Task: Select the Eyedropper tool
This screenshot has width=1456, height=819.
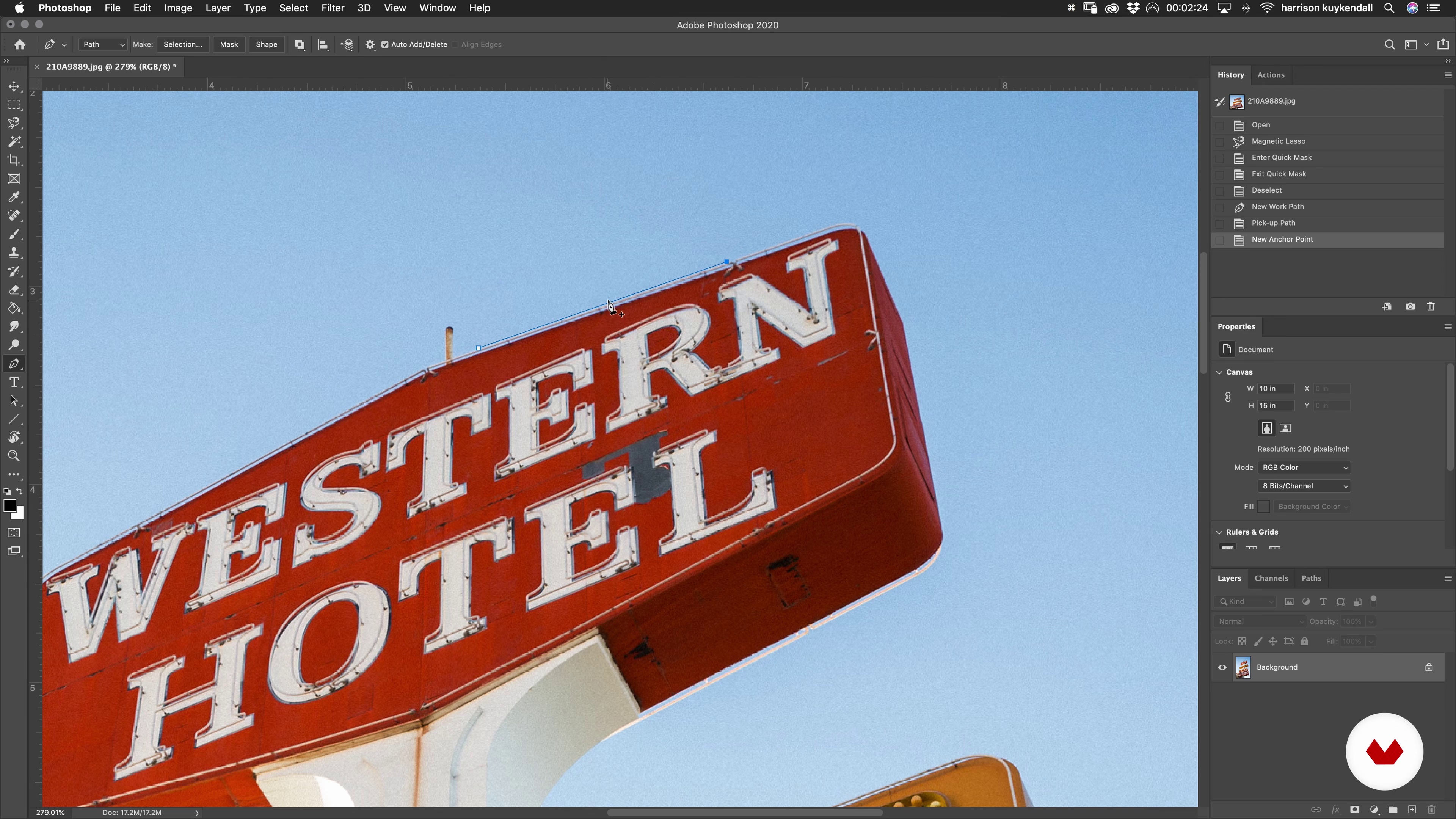Action: (14, 197)
